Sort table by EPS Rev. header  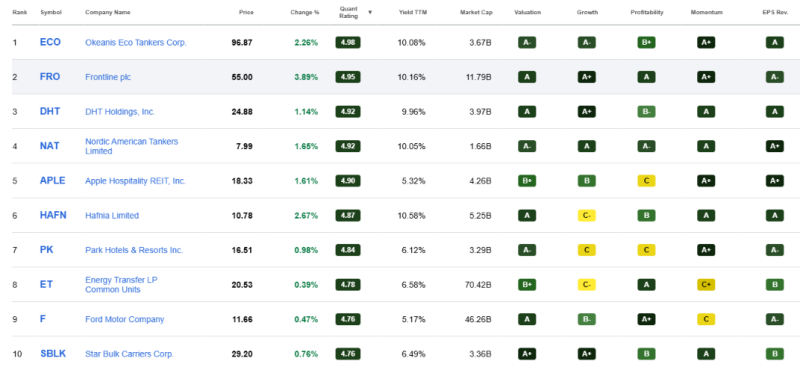click(774, 12)
